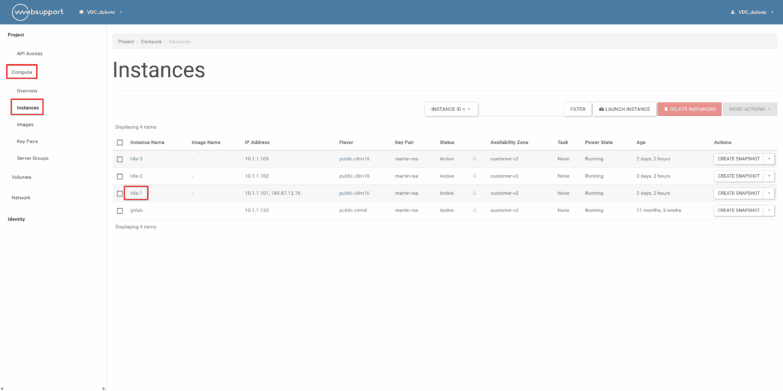Check the k8s-3 row checkbox
The image size is (783, 391).
120,159
